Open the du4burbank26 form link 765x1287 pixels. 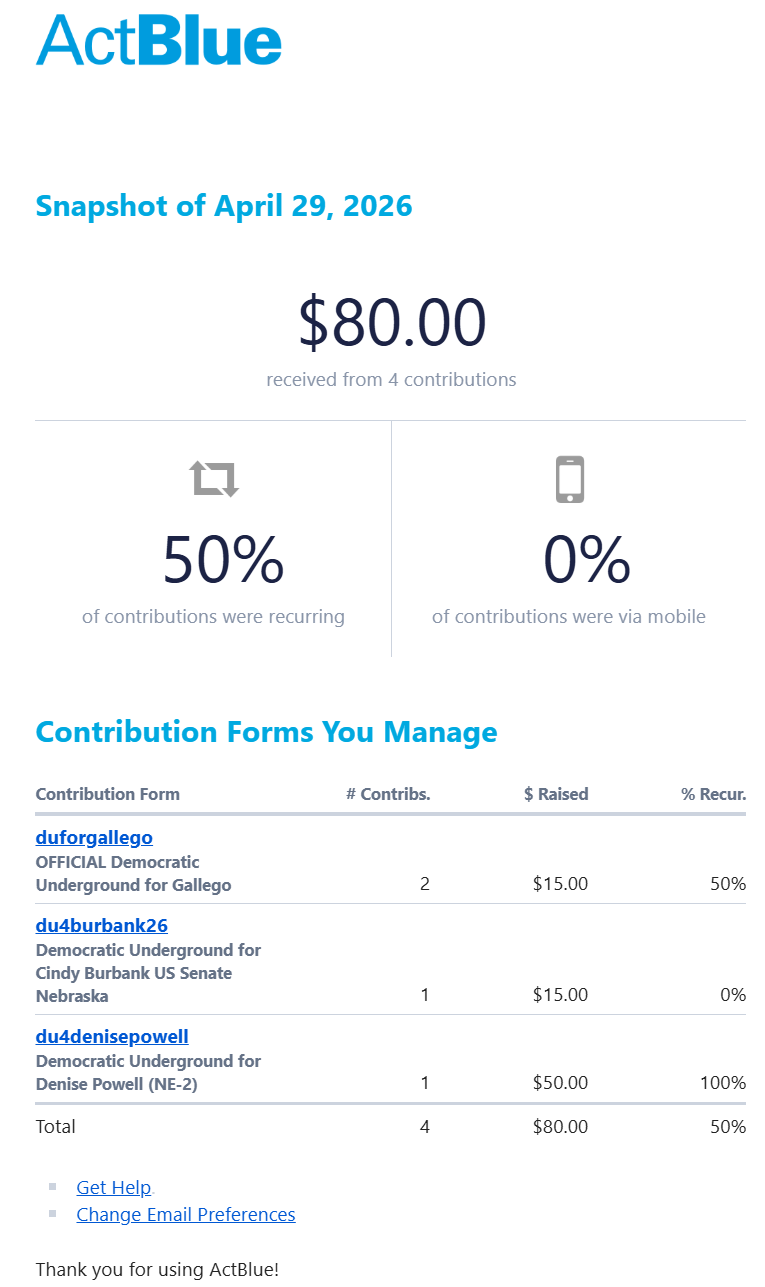tap(102, 925)
